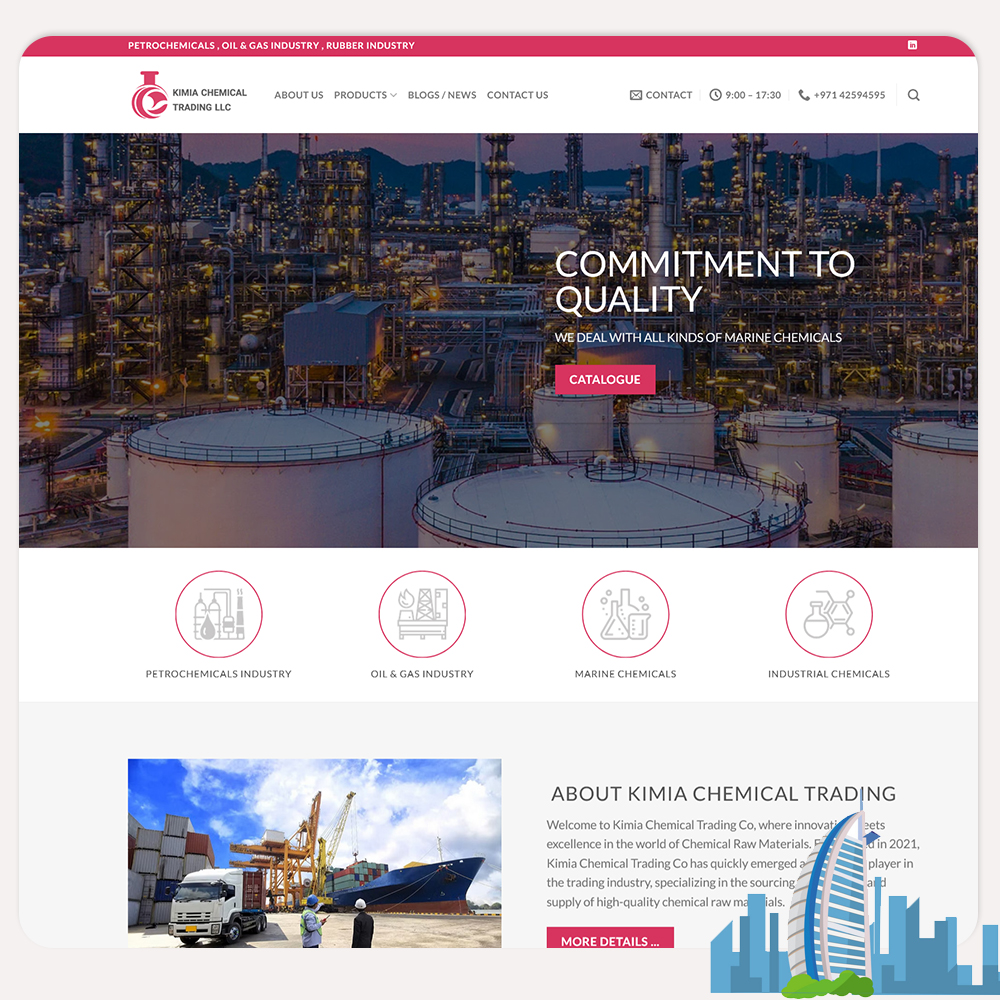Call the +971 42594595 phone link

842,95
